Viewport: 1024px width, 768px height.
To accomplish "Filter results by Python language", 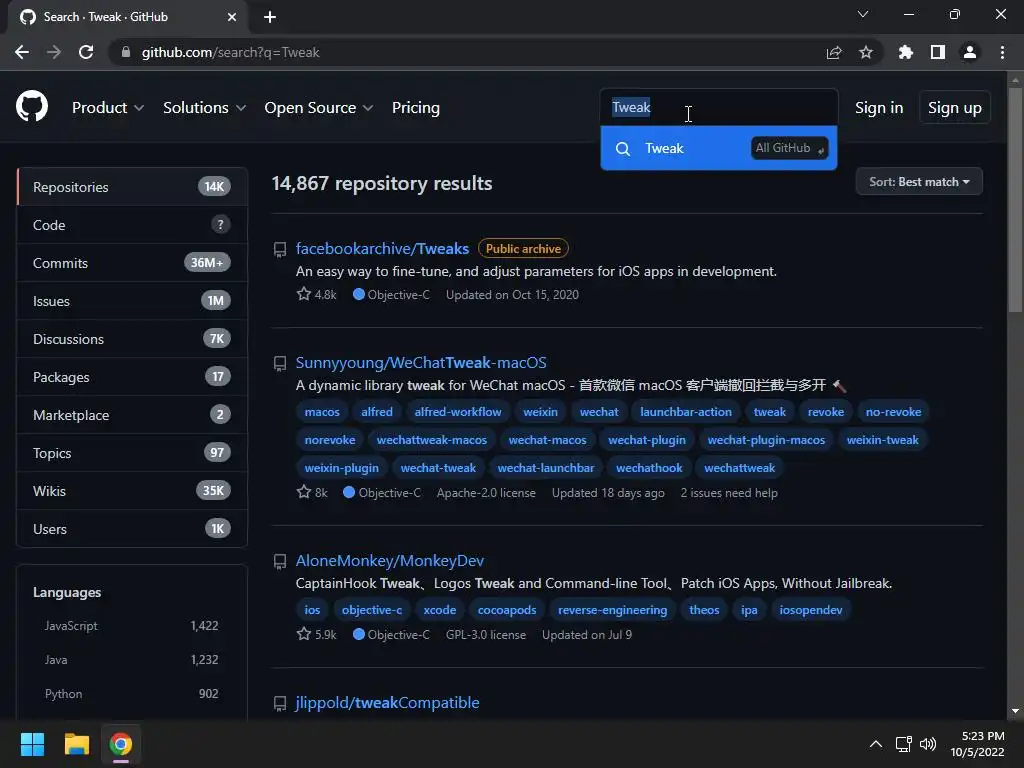I will click(x=131, y=694).
